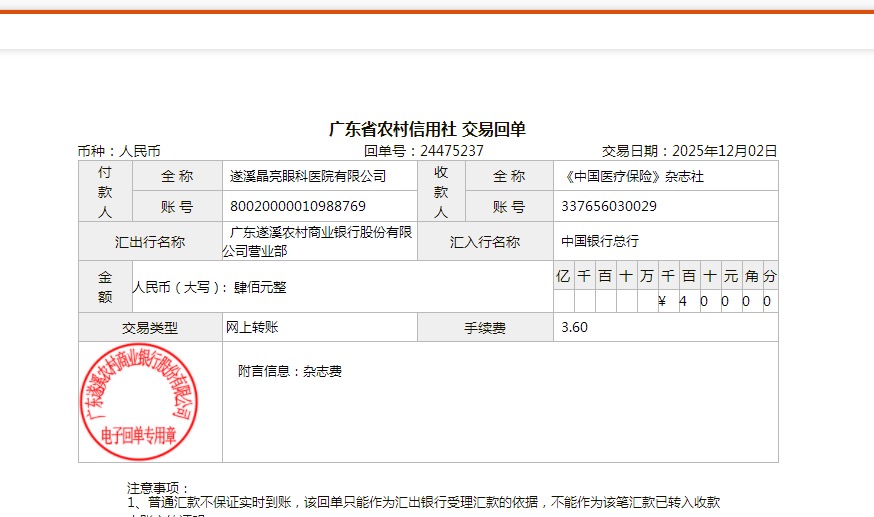Click the remark text 附言信息：杂志费

290,371
